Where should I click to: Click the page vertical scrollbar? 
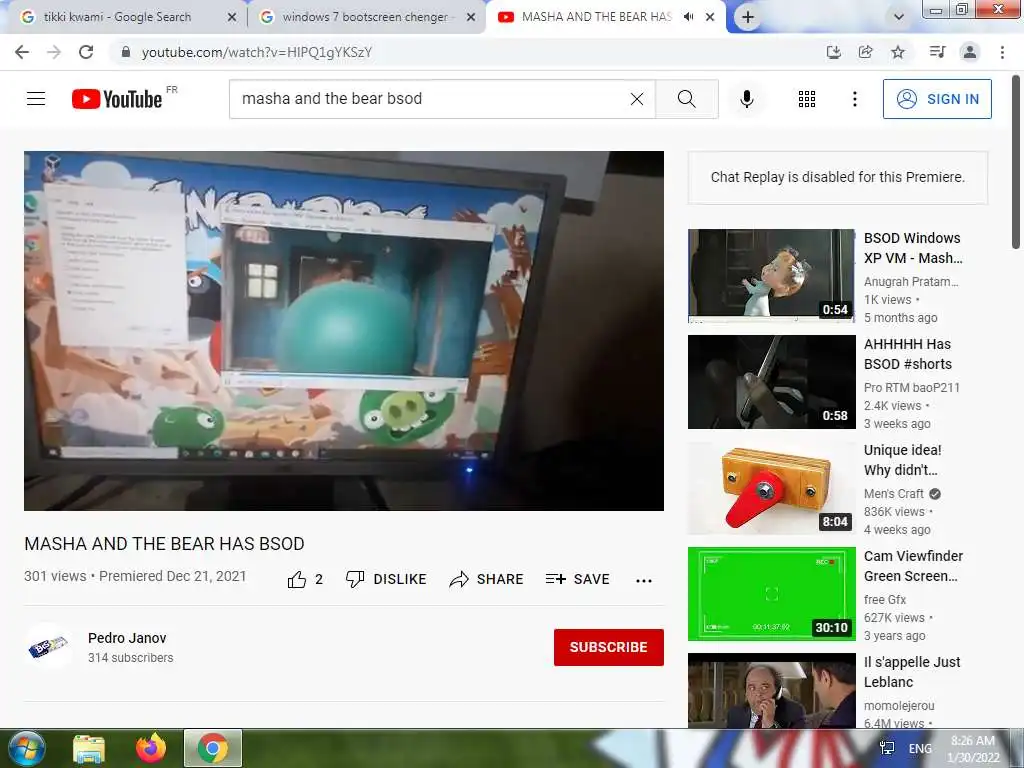tap(1016, 162)
